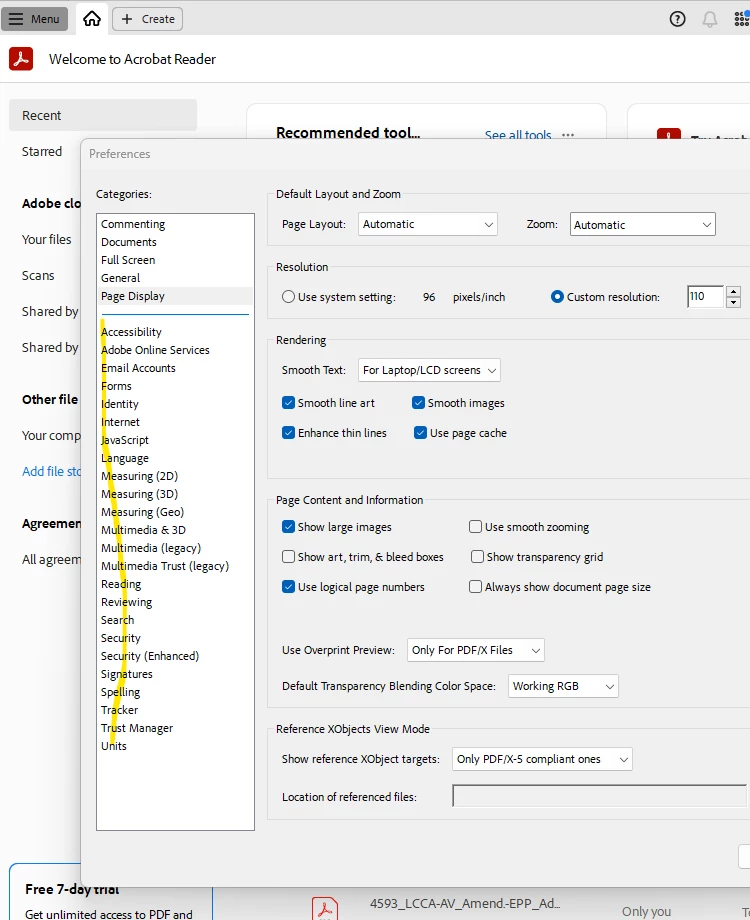Decrease custom resolution with down arrow

[733, 302]
